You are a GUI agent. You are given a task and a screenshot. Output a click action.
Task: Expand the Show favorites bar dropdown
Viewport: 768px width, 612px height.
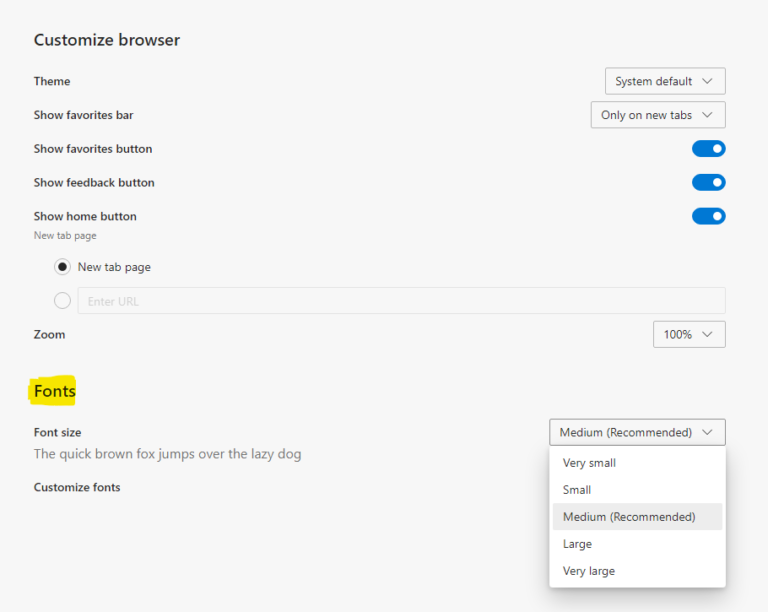[x=658, y=115]
